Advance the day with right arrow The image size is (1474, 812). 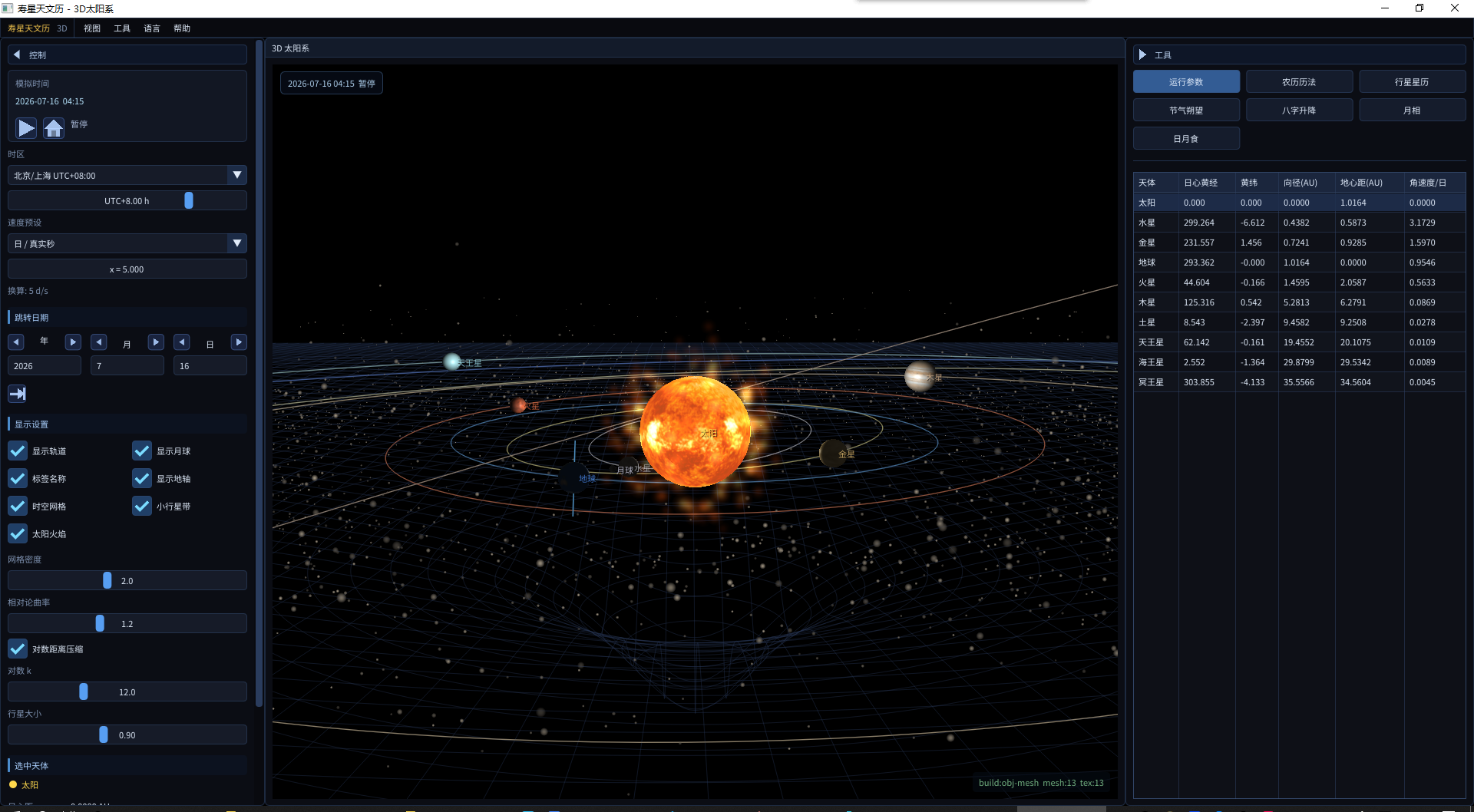click(239, 342)
